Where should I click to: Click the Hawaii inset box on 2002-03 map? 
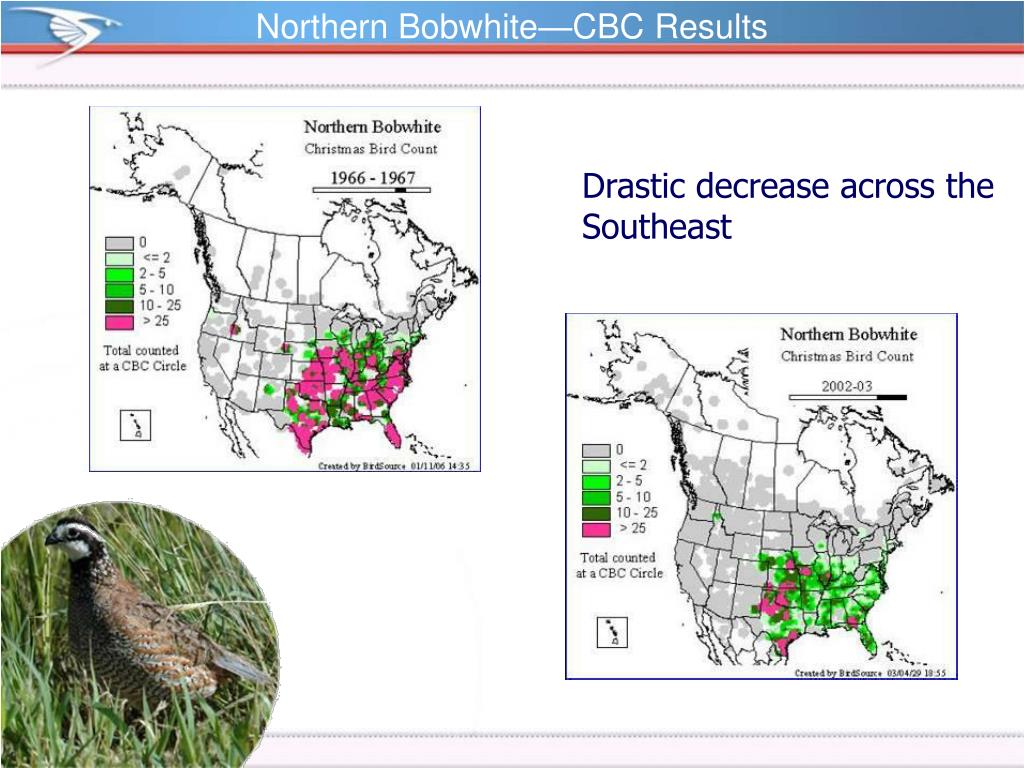pos(613,632)
